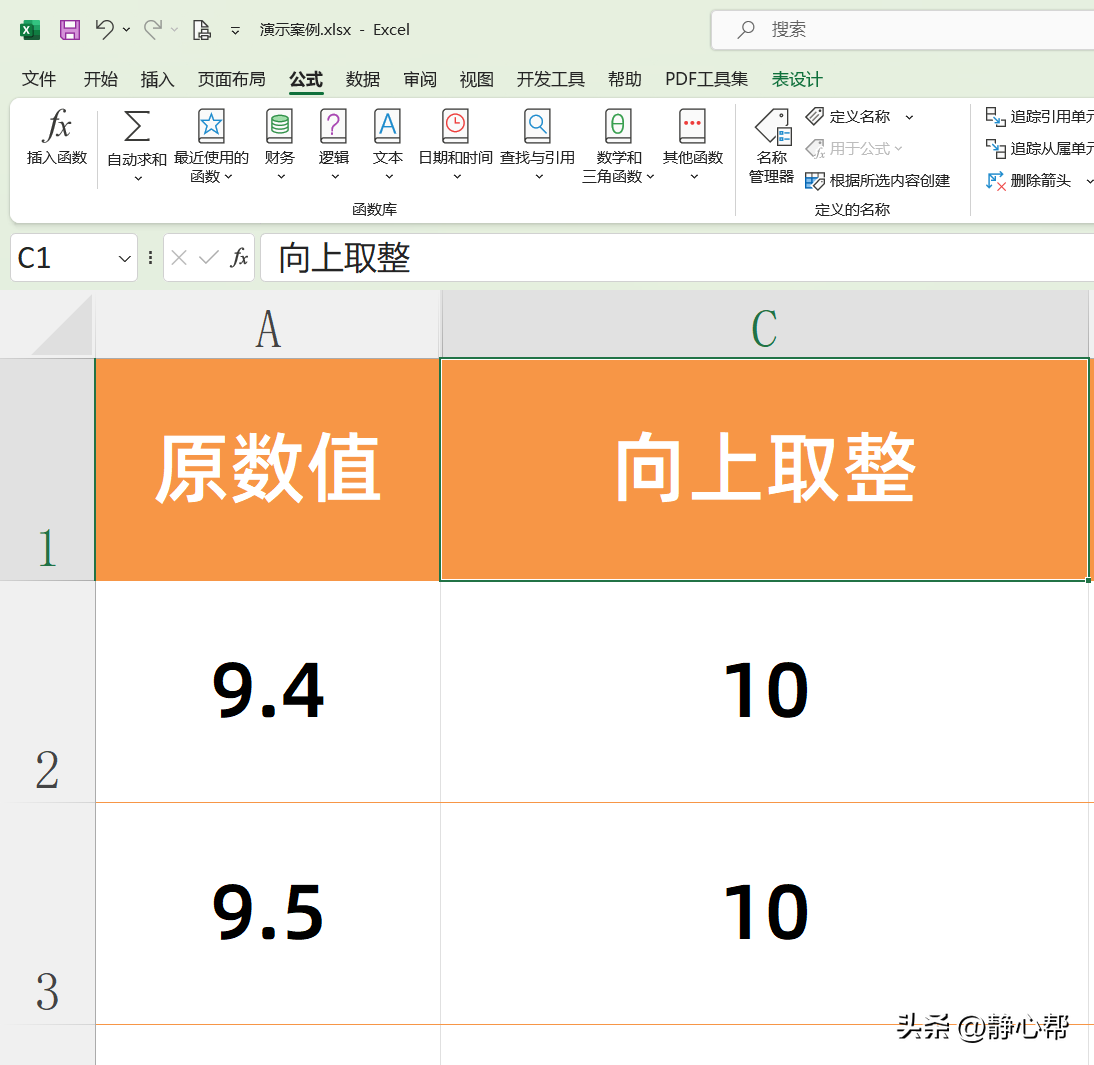Open the 审阅 ribbon tab
This screenshot has width=1094, height=1065.
coord(420,79)
